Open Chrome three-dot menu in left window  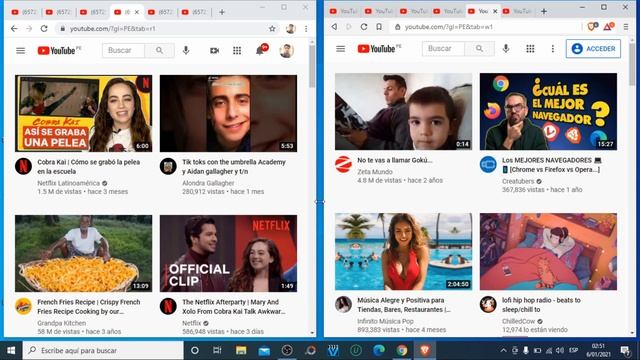coord(306,29)
